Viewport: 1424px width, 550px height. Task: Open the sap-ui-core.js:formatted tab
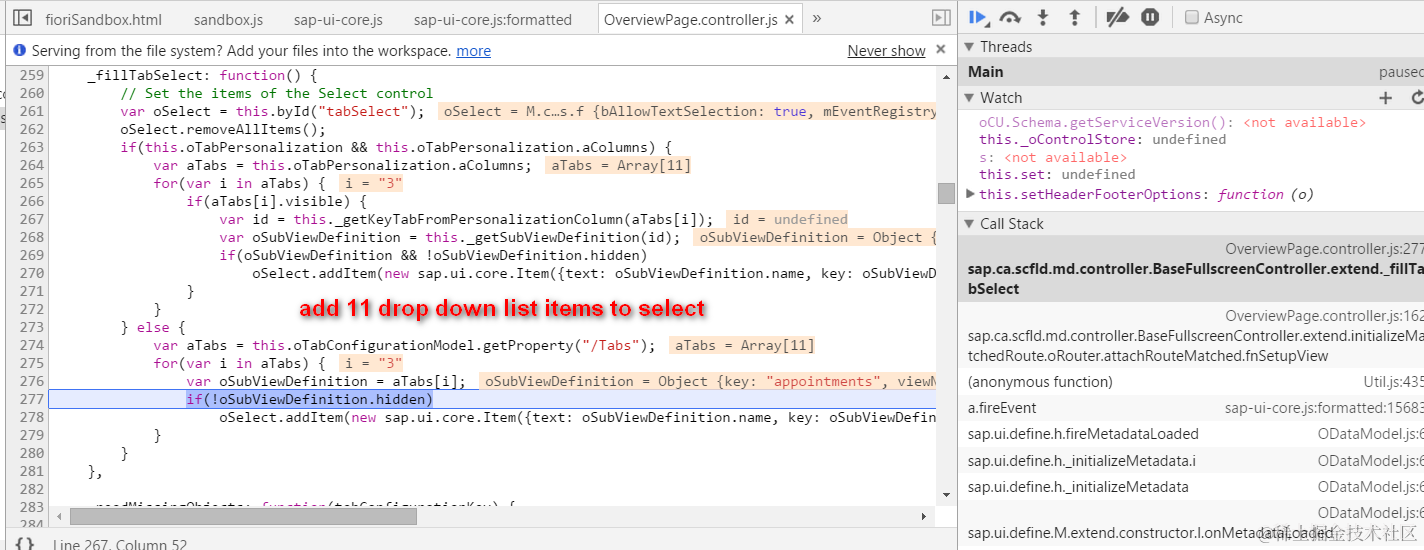pos(493,19)
